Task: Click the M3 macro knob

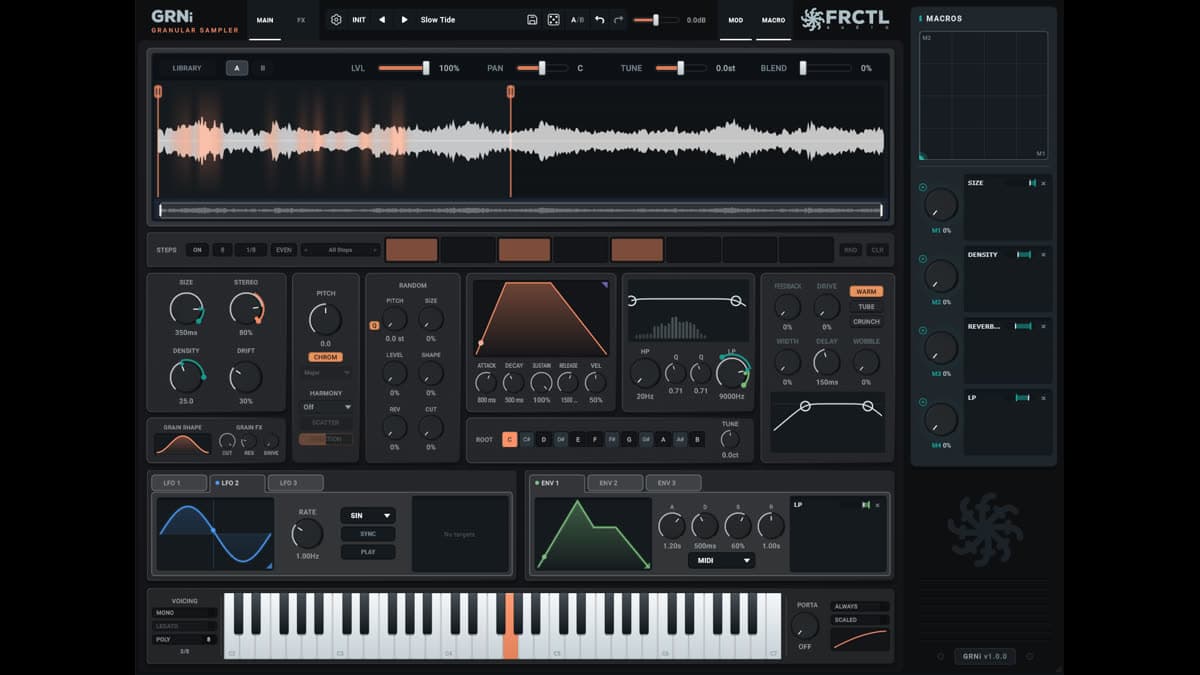Action: [x=941, y=349]
